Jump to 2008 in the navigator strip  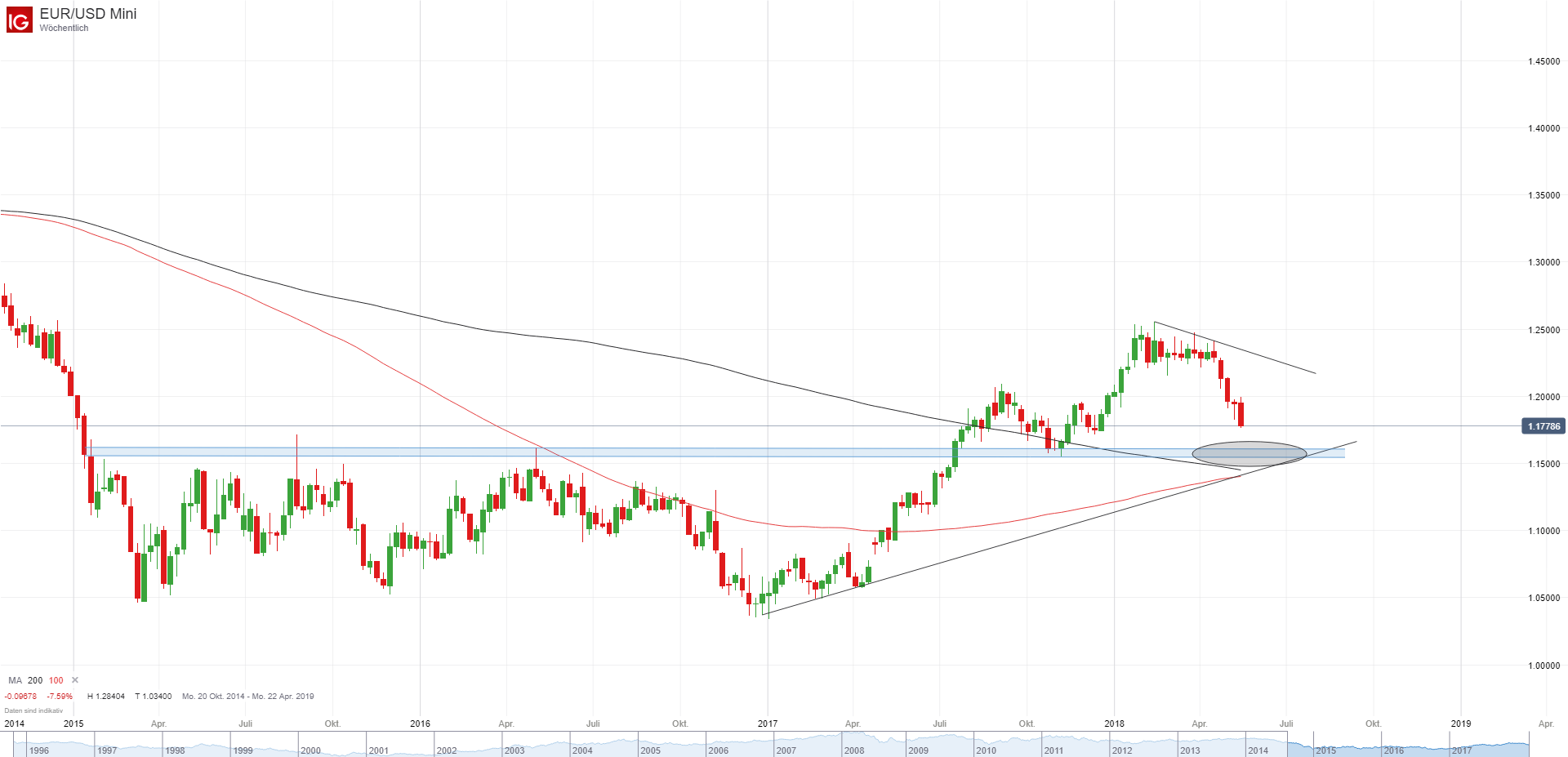coord(854,750)
